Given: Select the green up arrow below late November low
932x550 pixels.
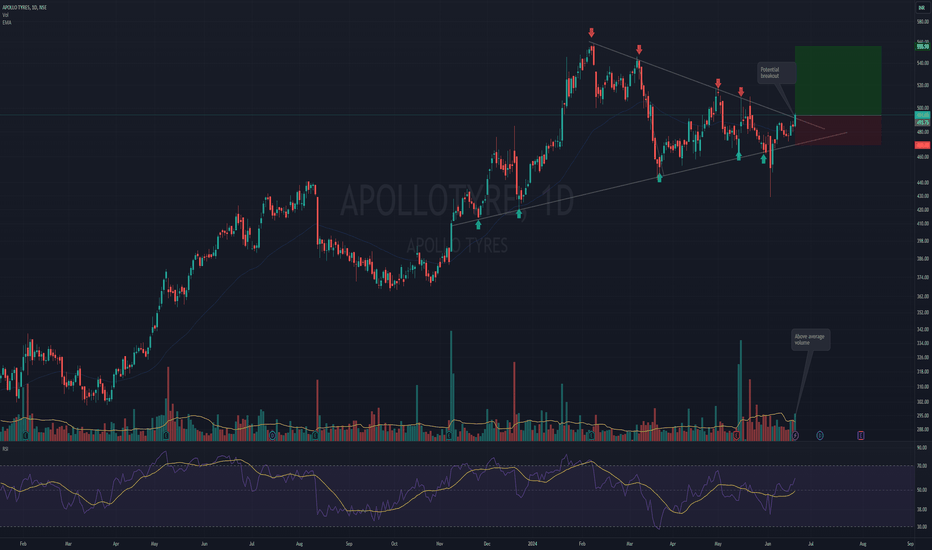Looking at the screenshot, I should click(478, 225).
